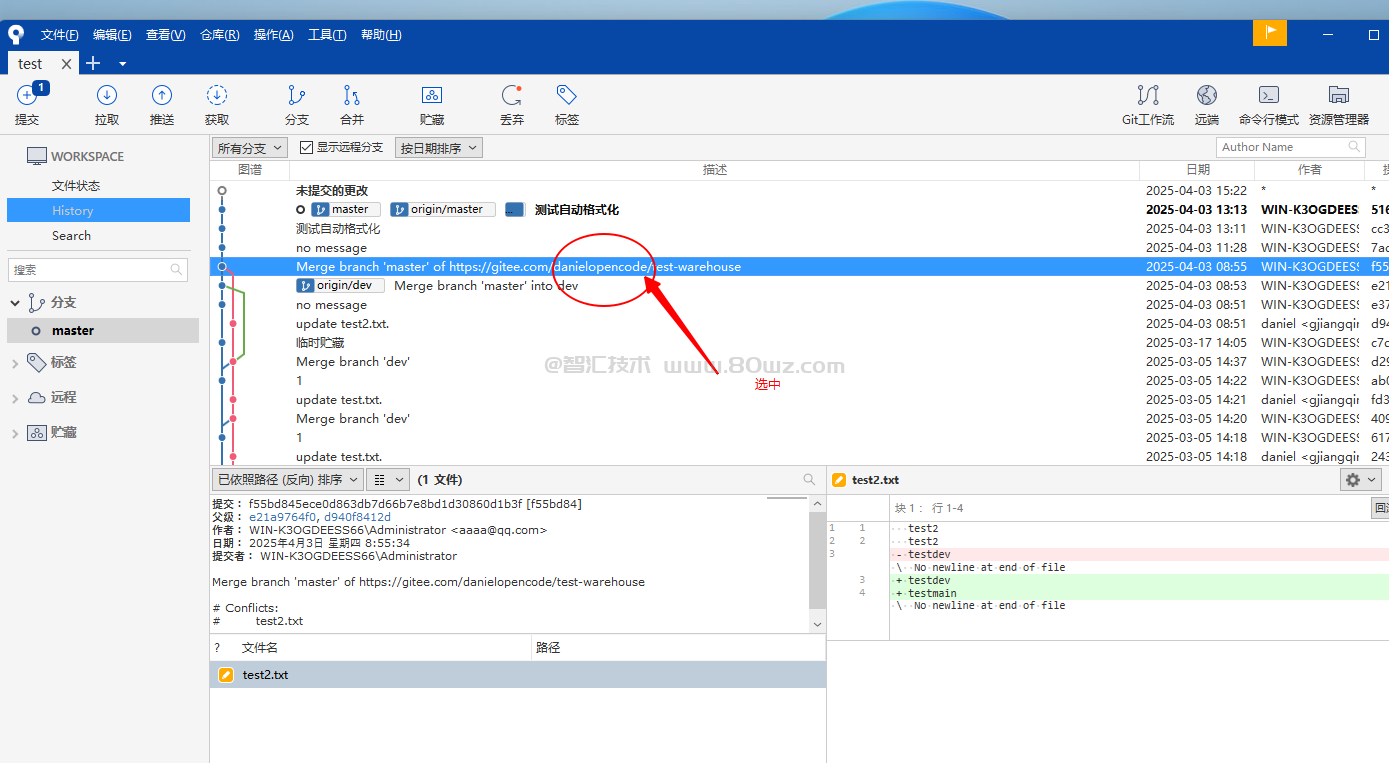Click the 合并 (Merge) toolbar icon
Screen dimensions: 1389x763
[352, 103]
